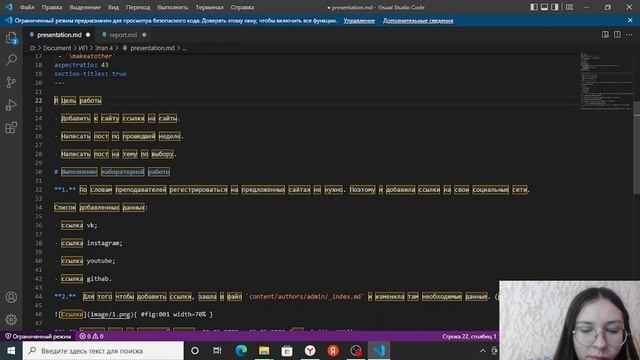Toggle the primary side bar layout icon
Image resolution: width=640 pixels, height=360 pixels.
coord(534,7)
